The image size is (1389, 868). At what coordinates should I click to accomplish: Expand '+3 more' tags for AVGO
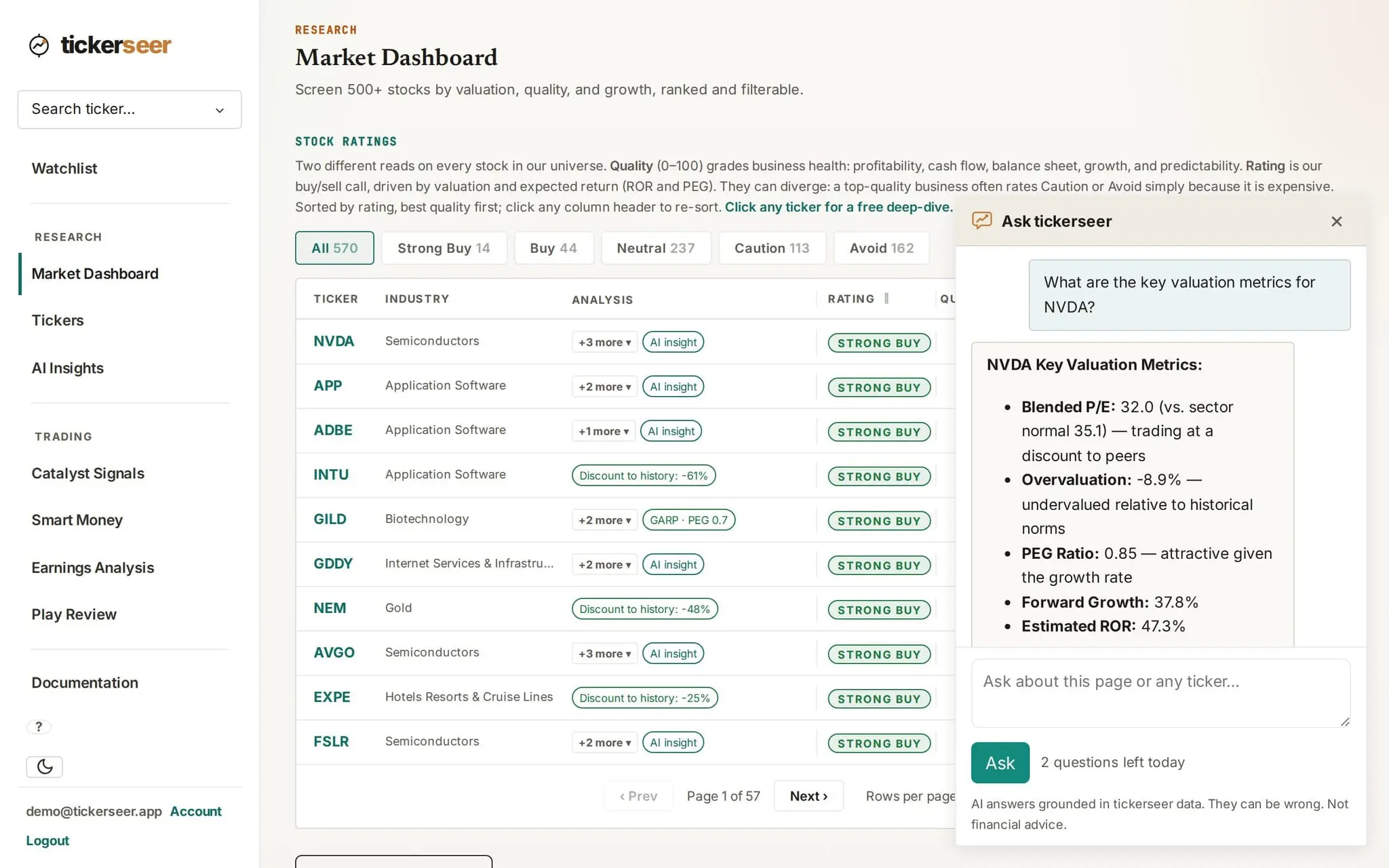(604, 654)
